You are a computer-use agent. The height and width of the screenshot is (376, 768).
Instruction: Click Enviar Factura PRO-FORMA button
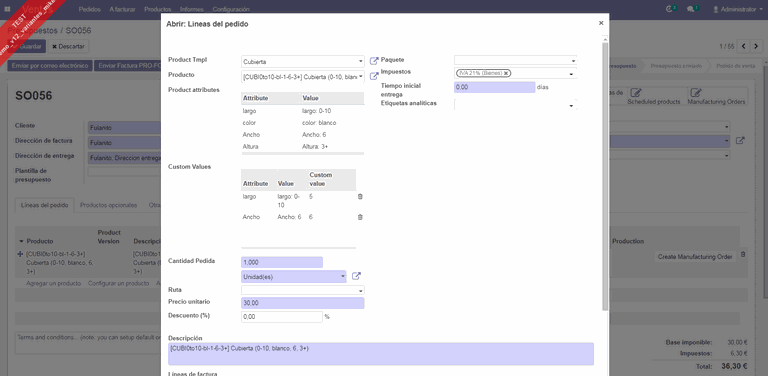click(x=129, y=66)
